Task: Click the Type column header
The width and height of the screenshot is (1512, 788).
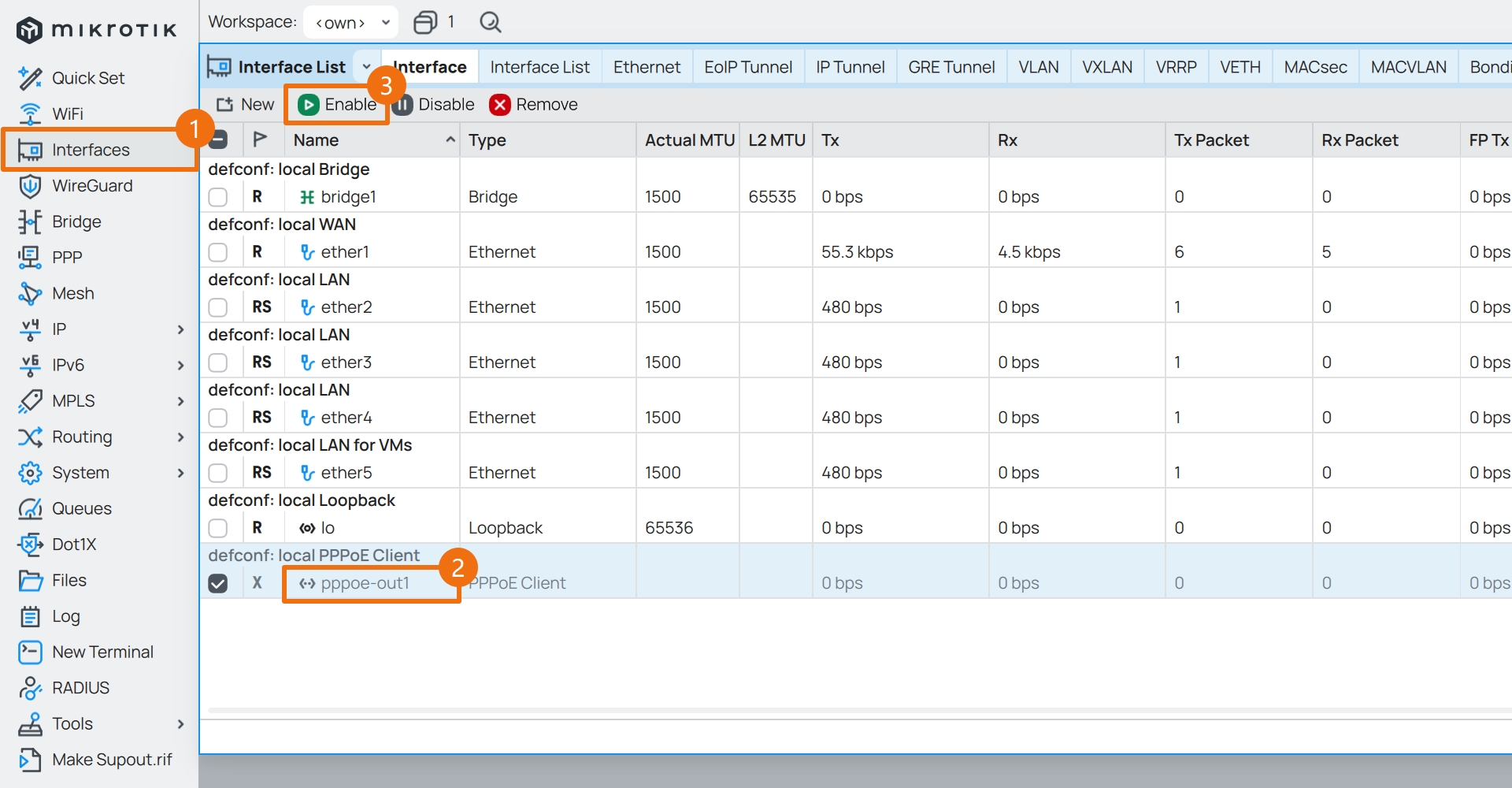Action: (548, 139)
